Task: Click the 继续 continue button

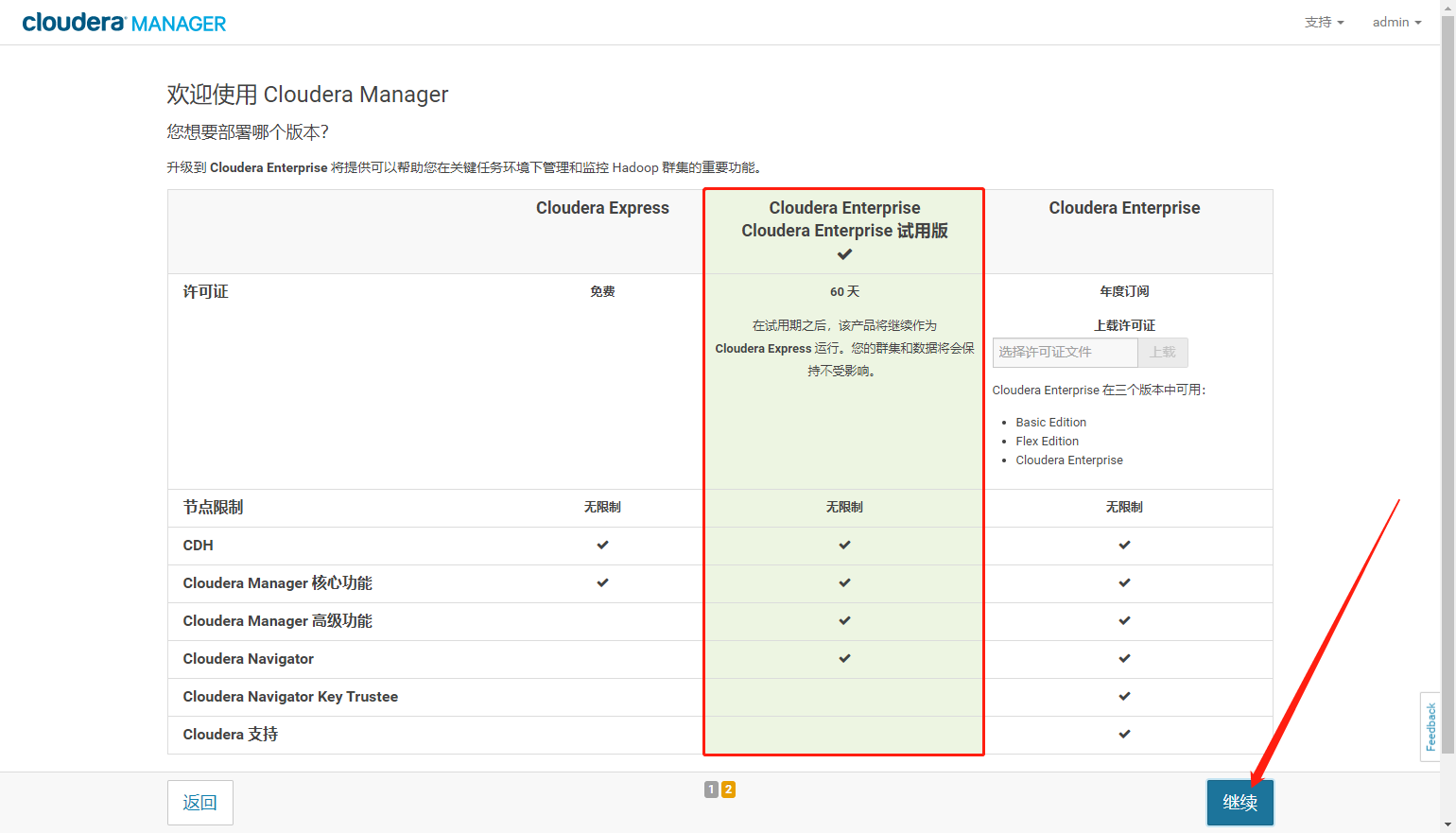Action: pyautogui.click(x=1239, y=803)
